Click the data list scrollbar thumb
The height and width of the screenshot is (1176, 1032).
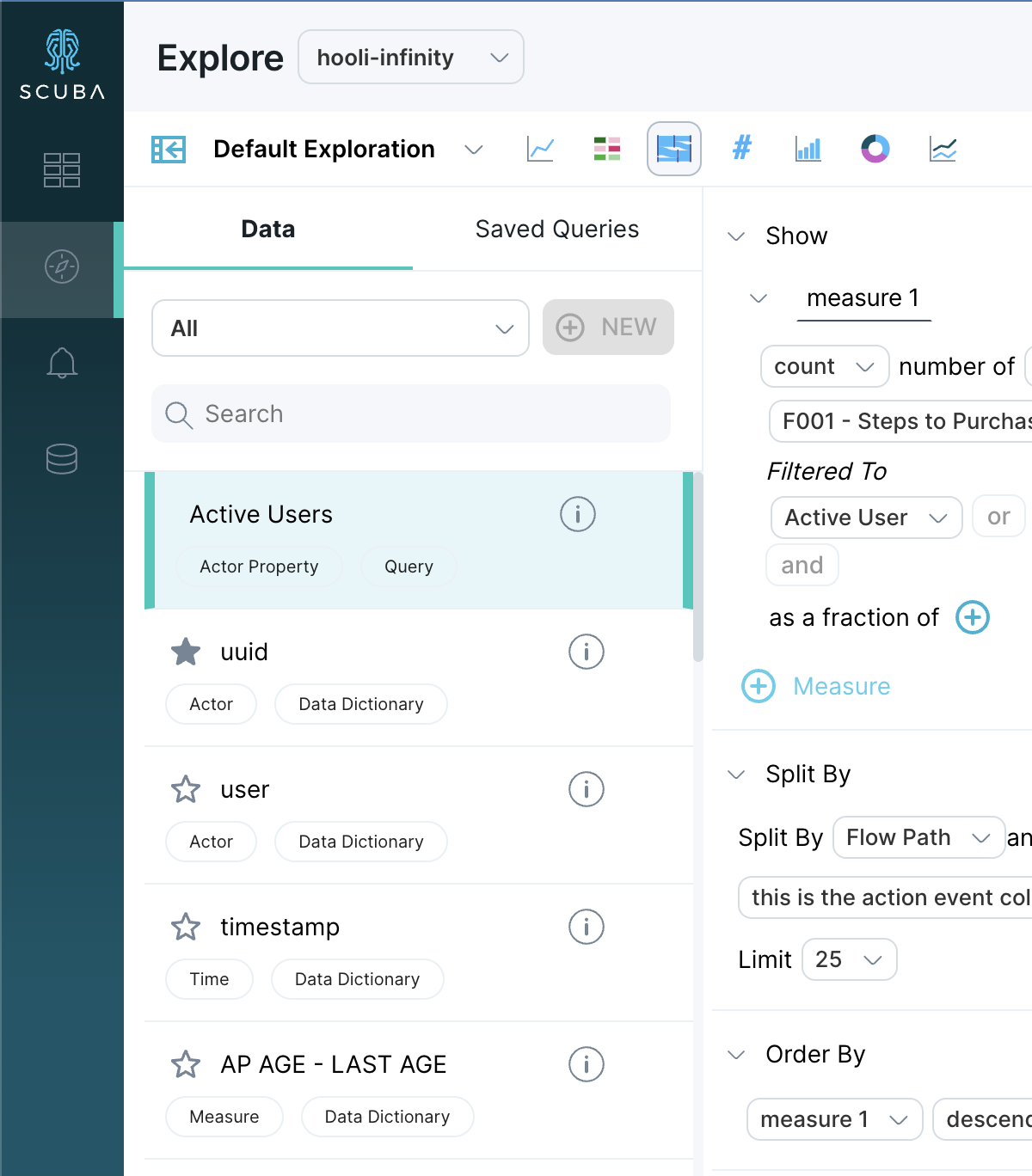click(x=698, y=567)
